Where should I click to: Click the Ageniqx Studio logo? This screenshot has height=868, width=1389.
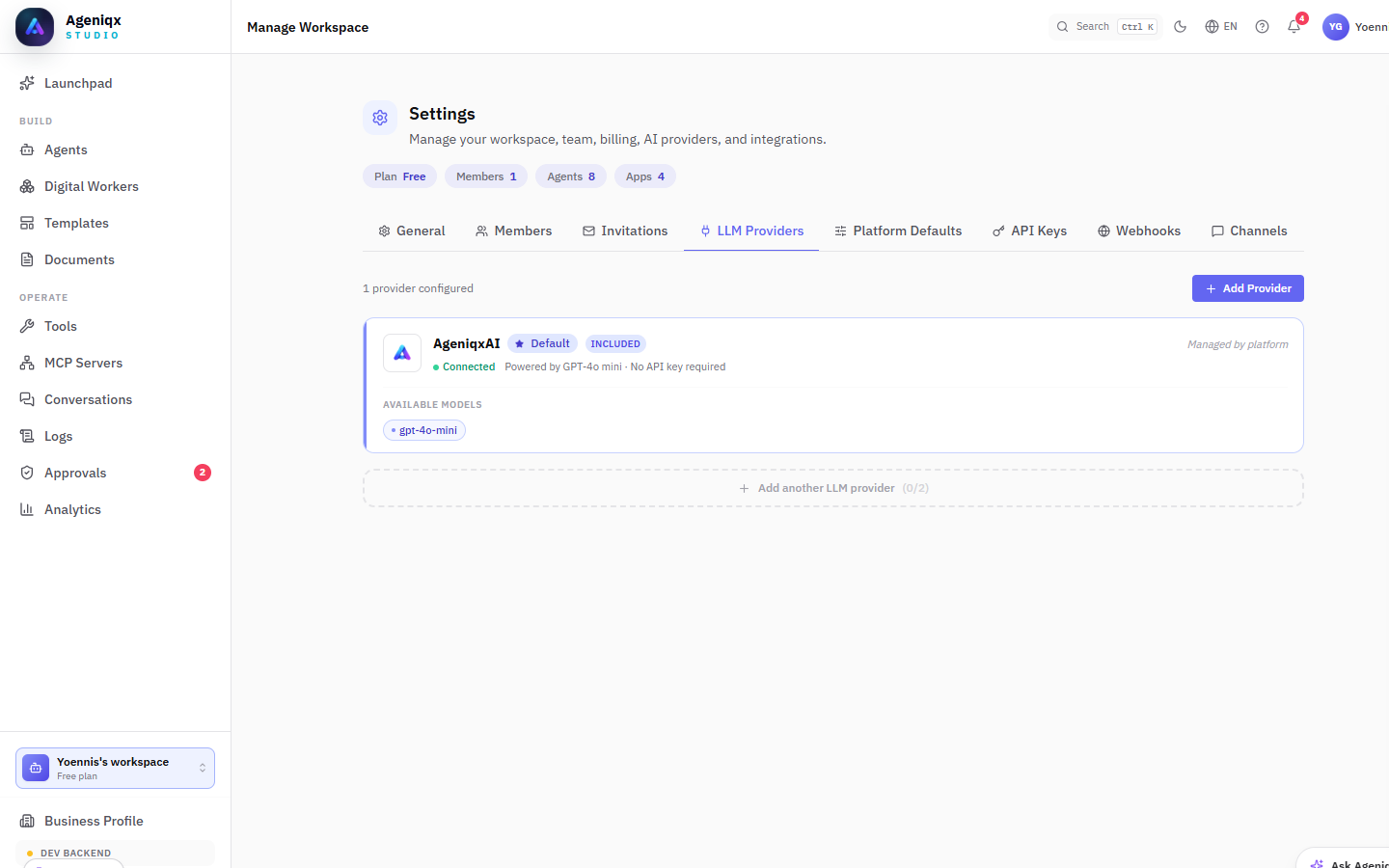[x=35, y=27]
